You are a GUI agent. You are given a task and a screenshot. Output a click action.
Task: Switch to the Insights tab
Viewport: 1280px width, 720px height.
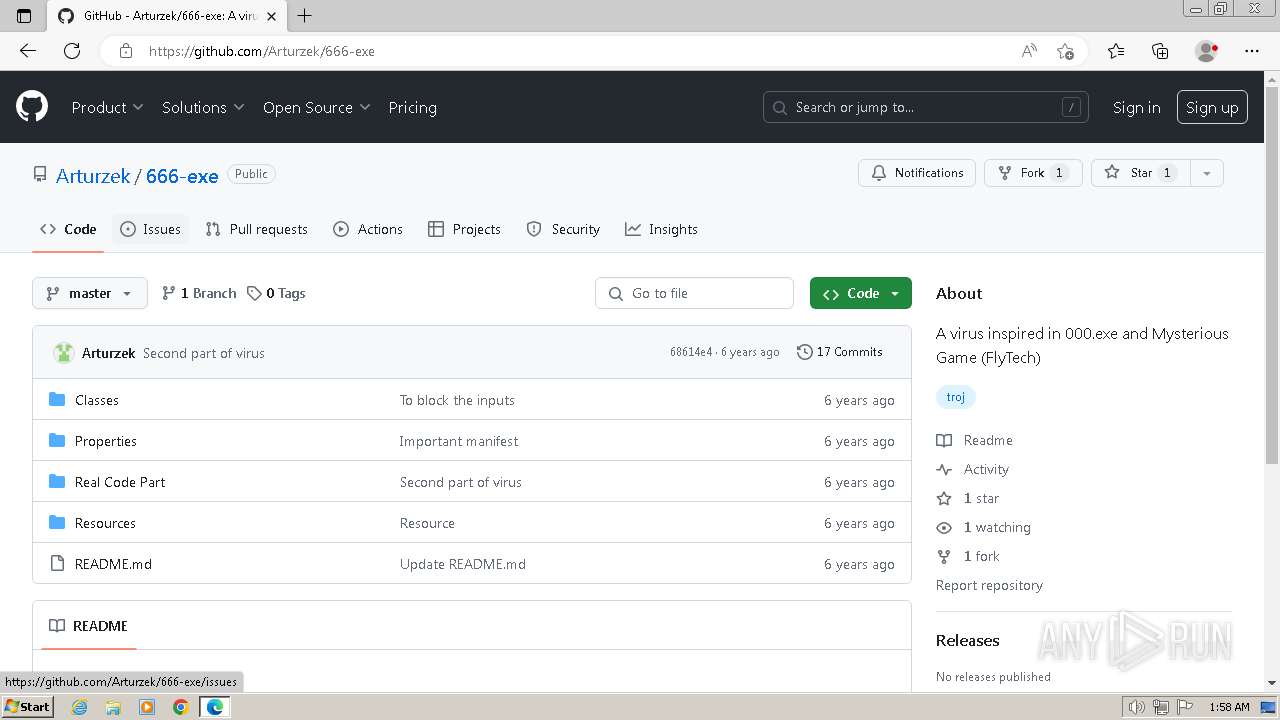pos(661,229)
